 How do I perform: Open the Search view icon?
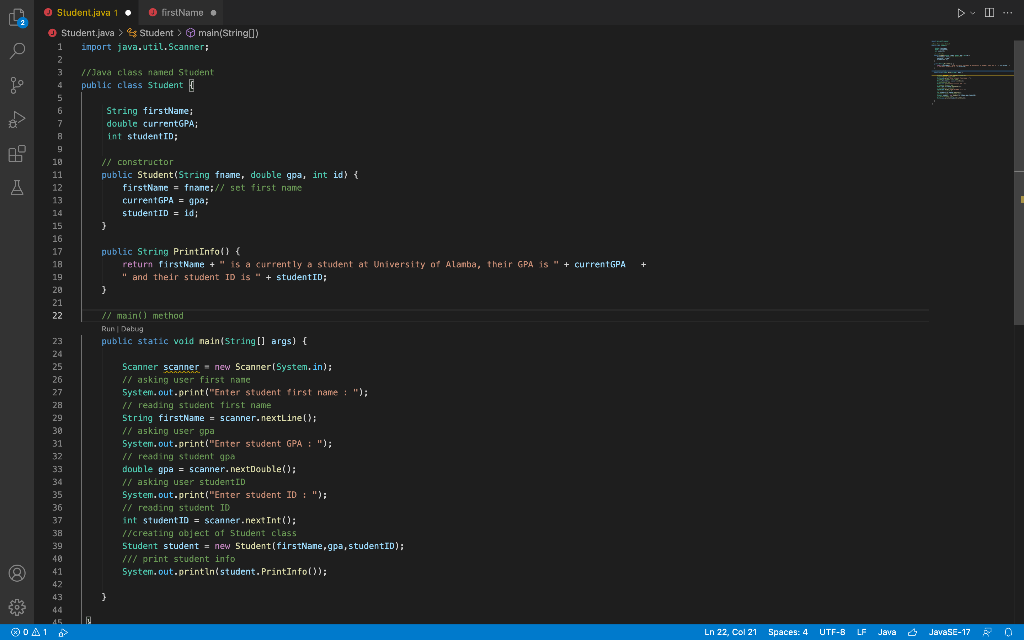point(16,51)
